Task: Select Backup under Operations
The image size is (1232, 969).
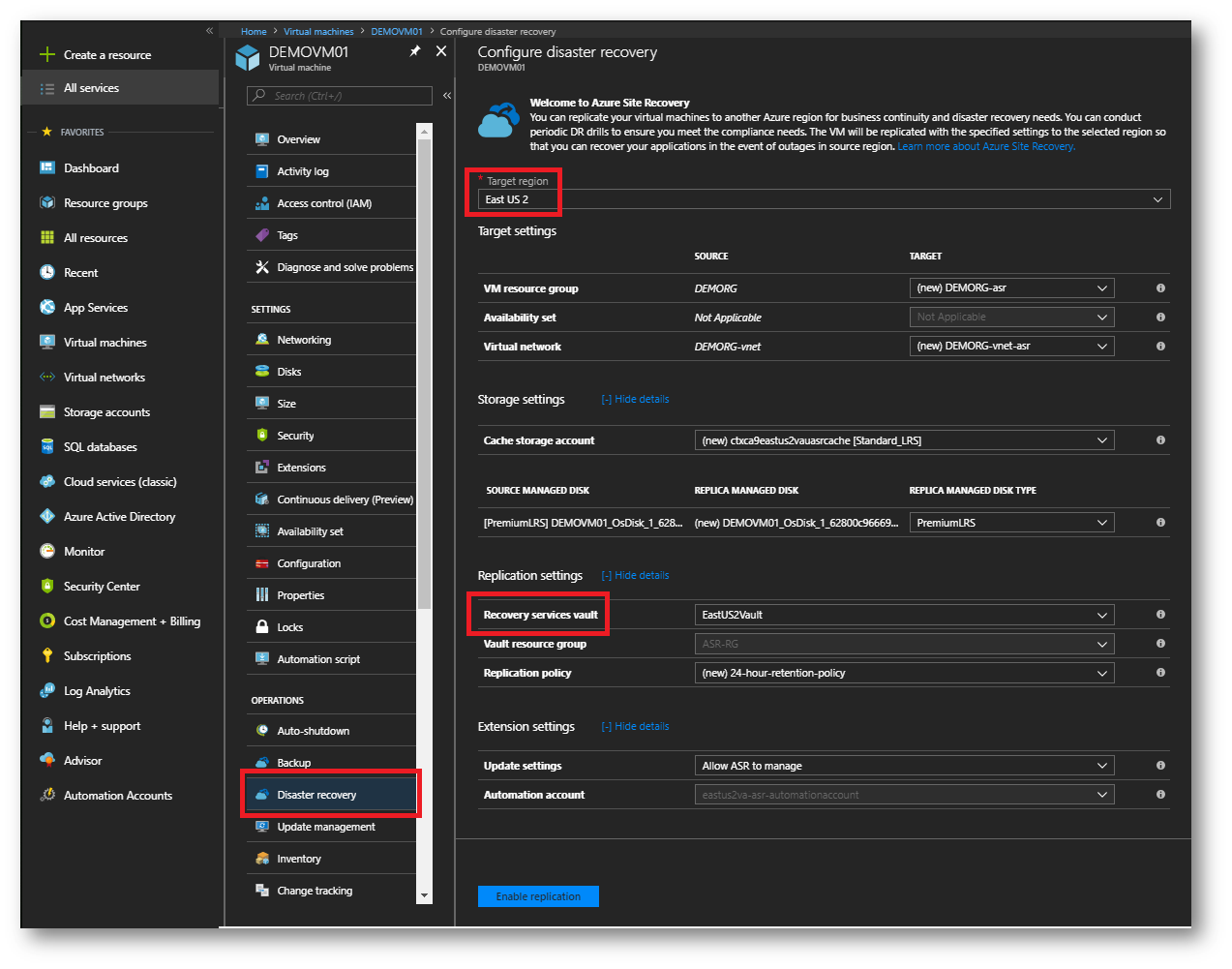Action: click(331, 762)
